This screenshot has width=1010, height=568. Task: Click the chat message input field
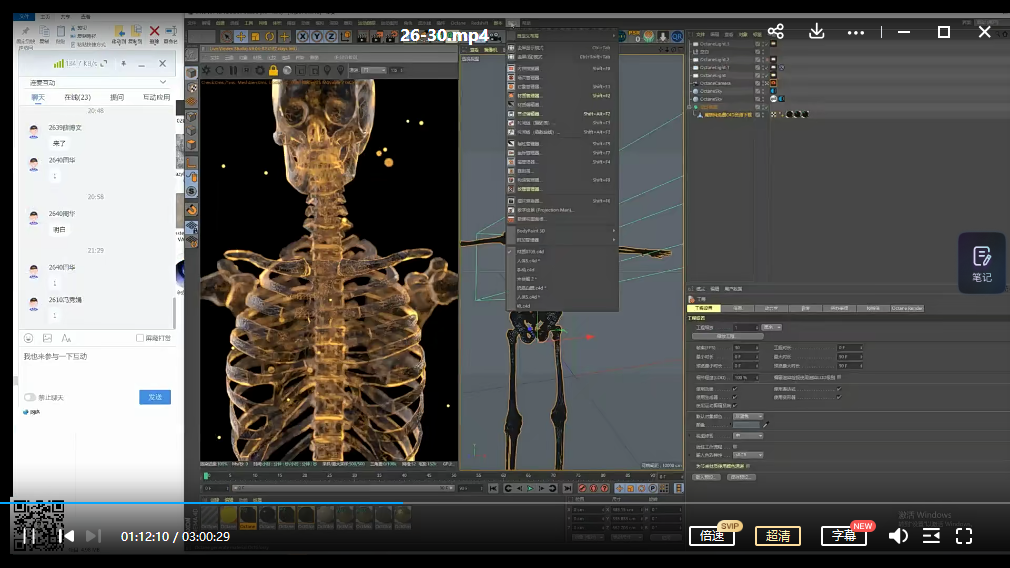tap(97, 367)
